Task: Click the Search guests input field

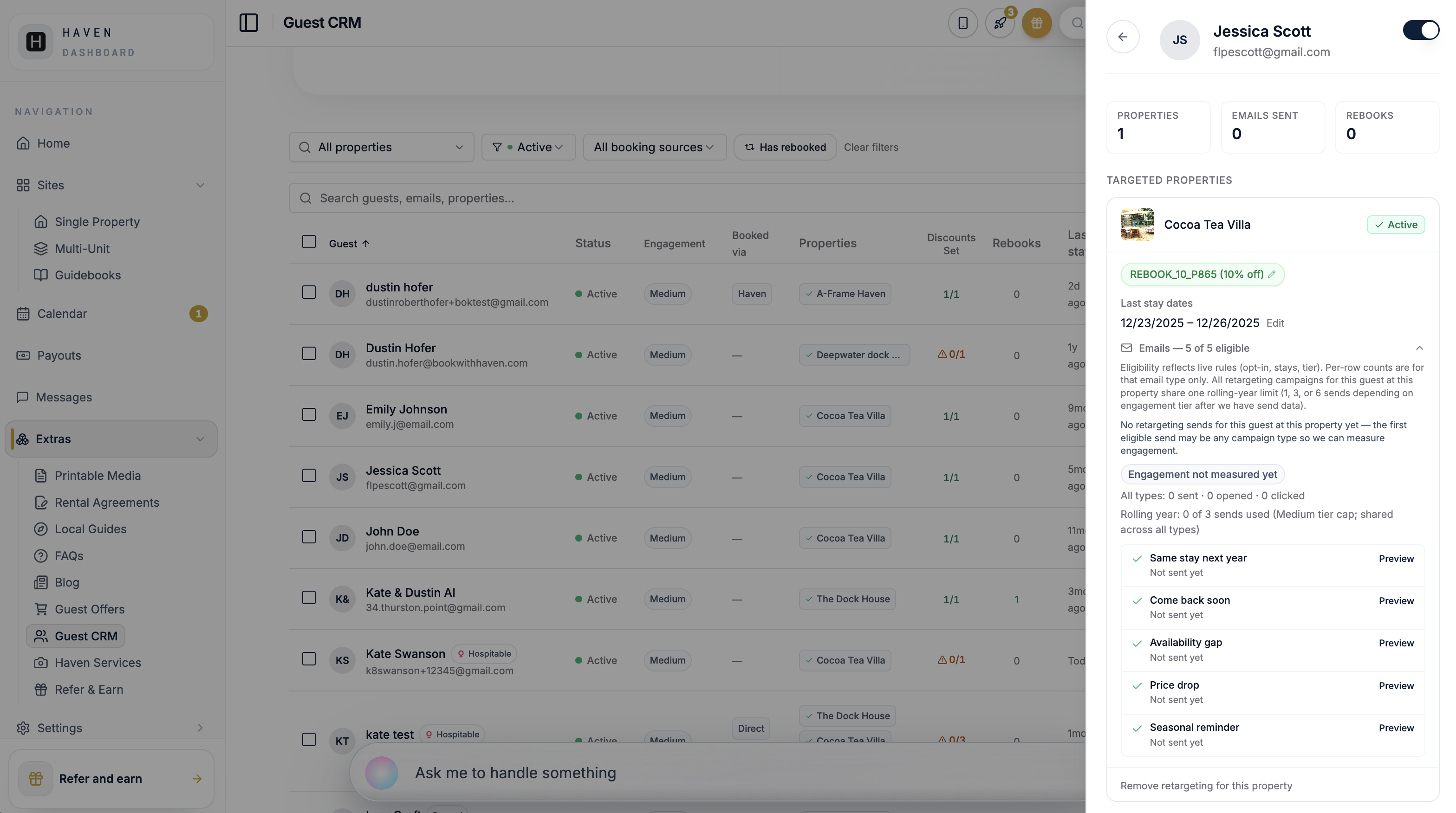Action: (x=687, y=198)
